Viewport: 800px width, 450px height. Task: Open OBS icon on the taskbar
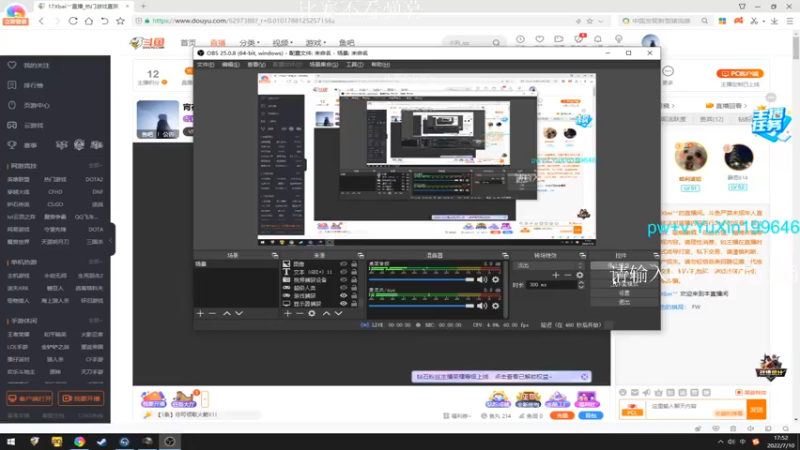pos(170,442)
